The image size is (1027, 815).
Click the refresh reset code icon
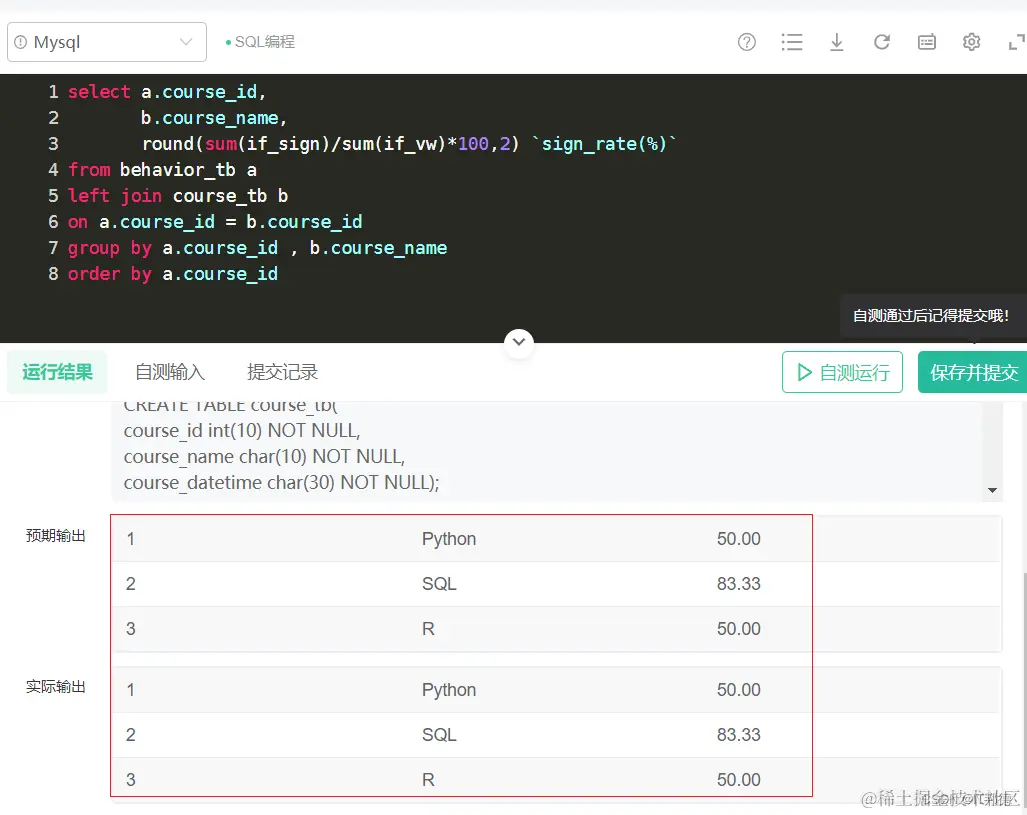click(x=882, y=42)
